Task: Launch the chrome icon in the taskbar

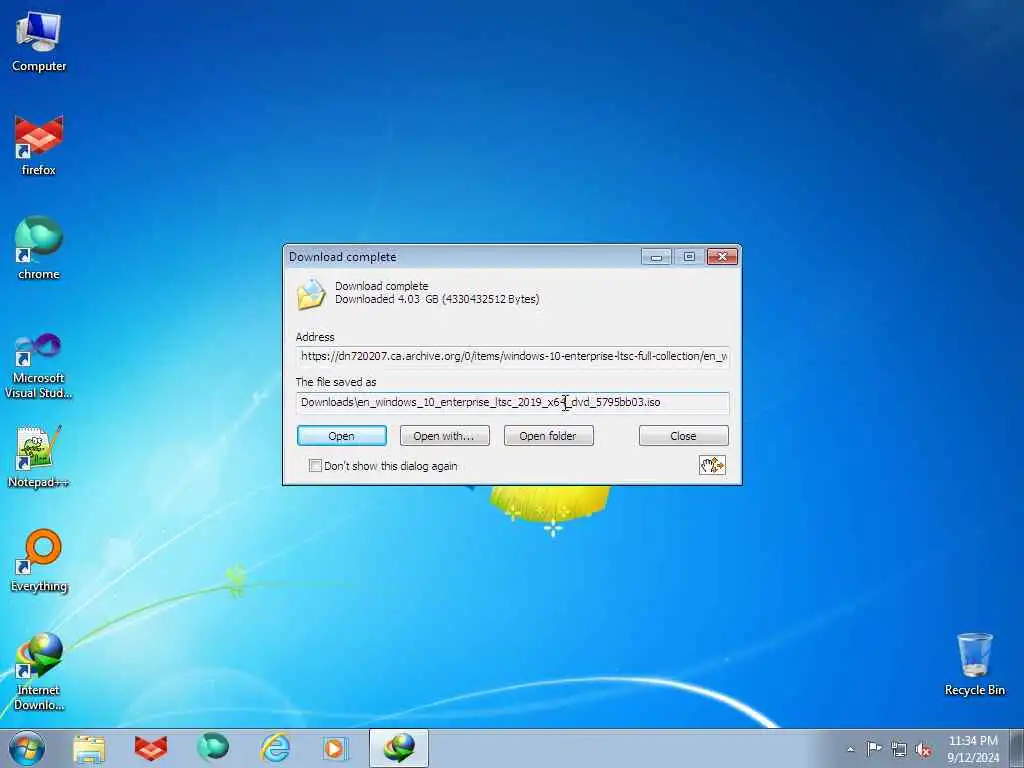Action: [213, 748]
